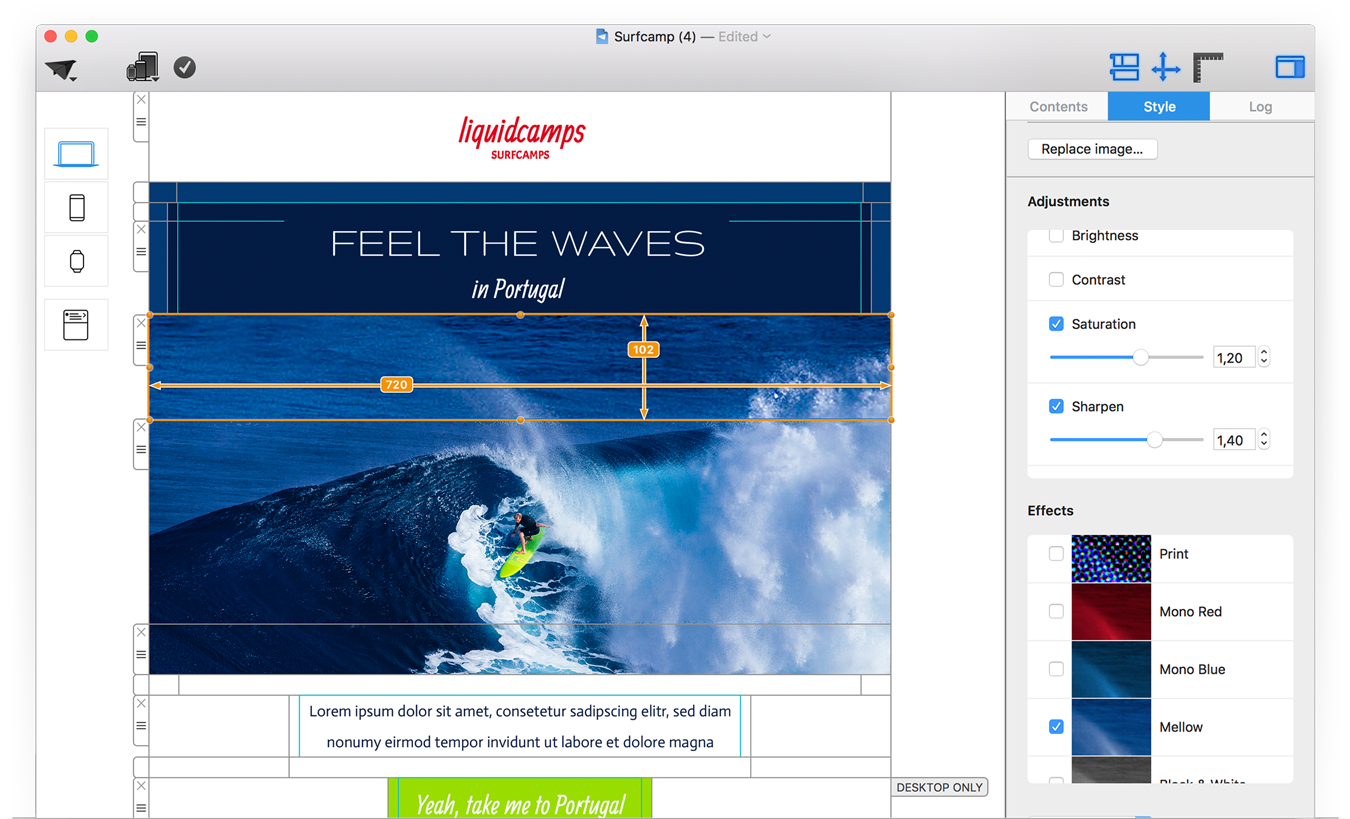Image resolution: width=1350 pixels, height=819 pixels.
Task: Delete the Lorem ipsum text row
Action: pyautogui.click(x=141, y=704)
